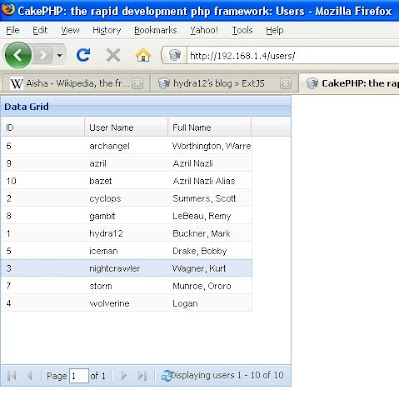
Task: Open the Edit menu
Action: pos(40,30)
